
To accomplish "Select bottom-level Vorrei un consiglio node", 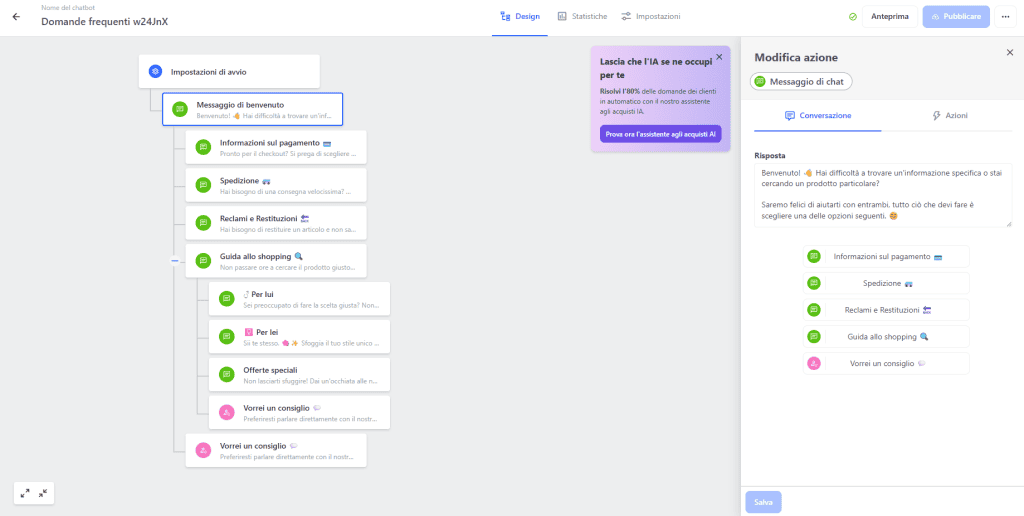I will point(276,450).
